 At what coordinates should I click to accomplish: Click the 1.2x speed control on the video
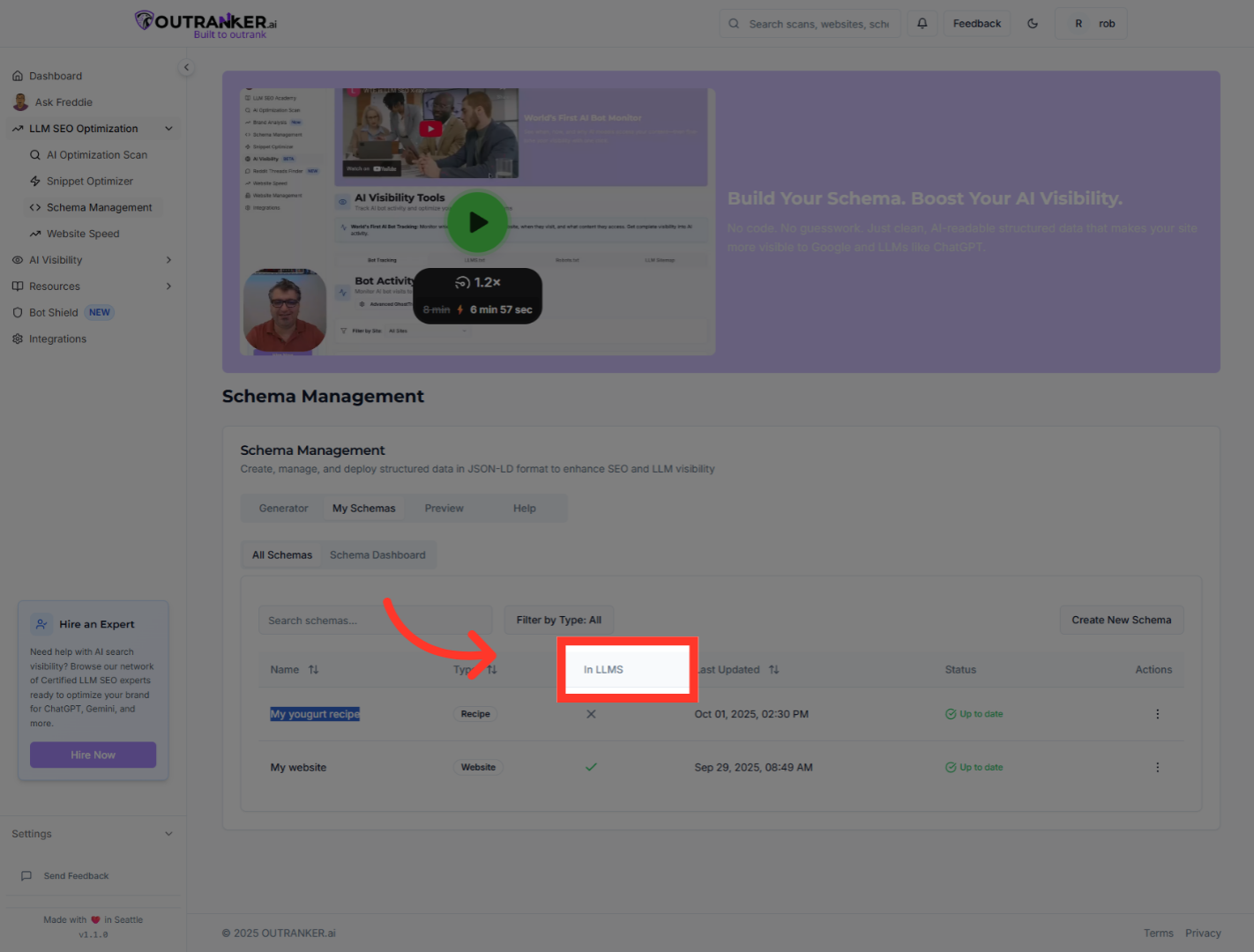point(478,282)
